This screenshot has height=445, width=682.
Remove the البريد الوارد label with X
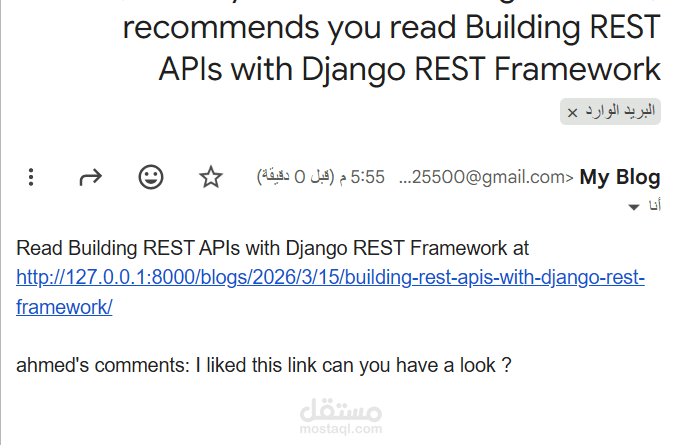pos(572,113)
